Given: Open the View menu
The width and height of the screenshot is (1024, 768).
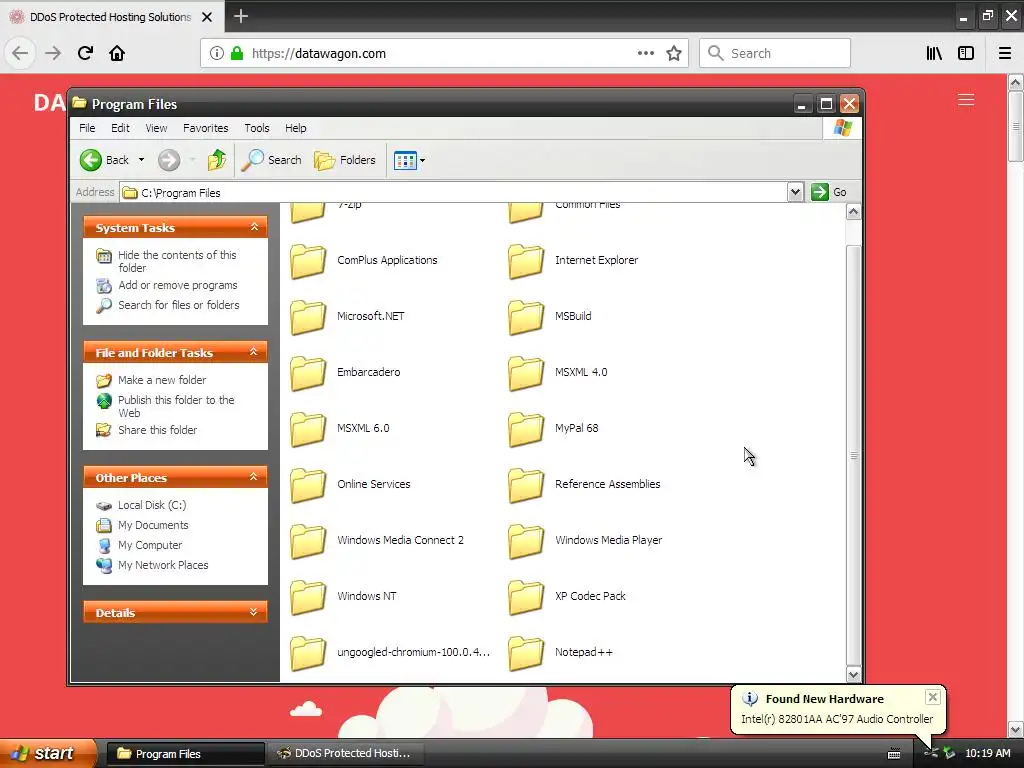Looking at the screenshot, I should 156,128.
